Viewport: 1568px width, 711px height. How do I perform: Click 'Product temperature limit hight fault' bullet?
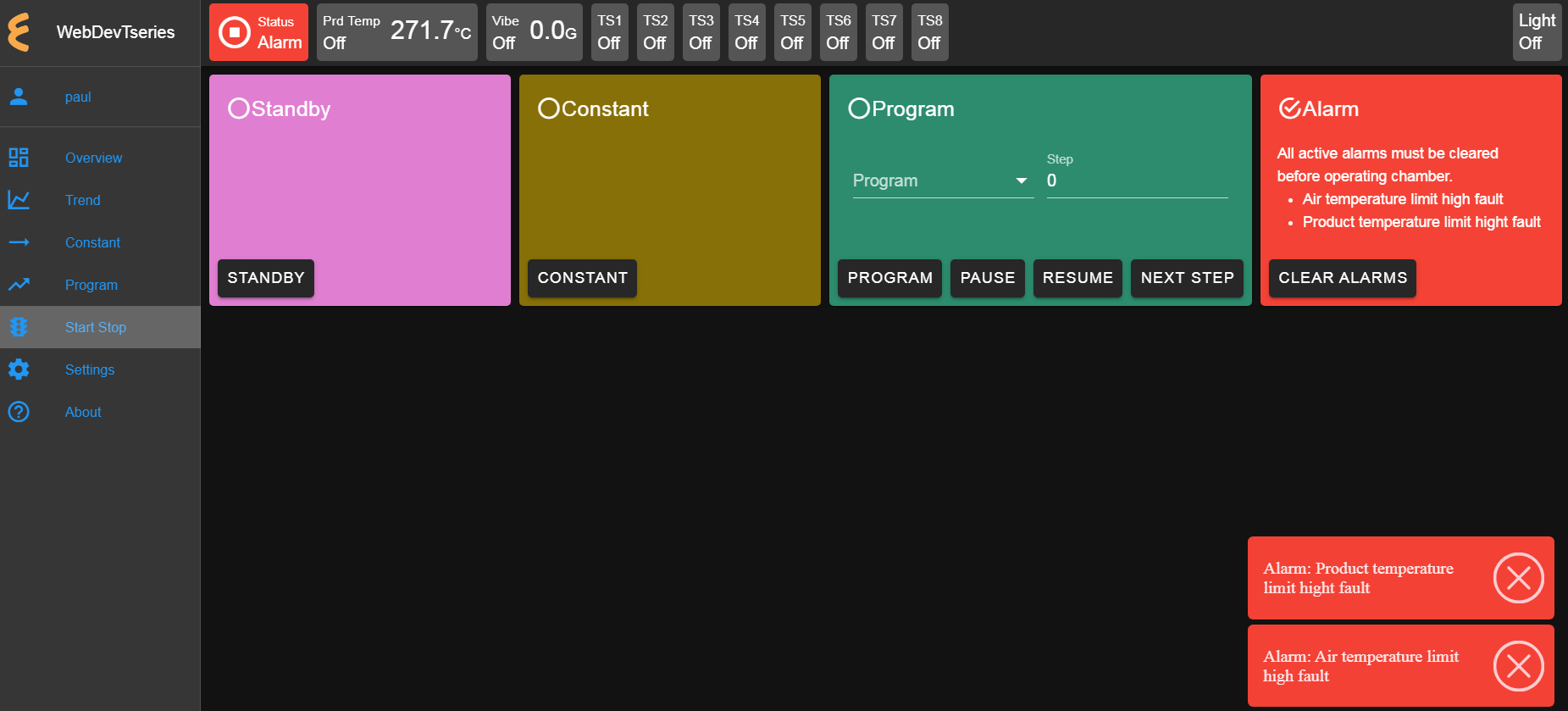pyautogui.click(x=1421, y=222)
